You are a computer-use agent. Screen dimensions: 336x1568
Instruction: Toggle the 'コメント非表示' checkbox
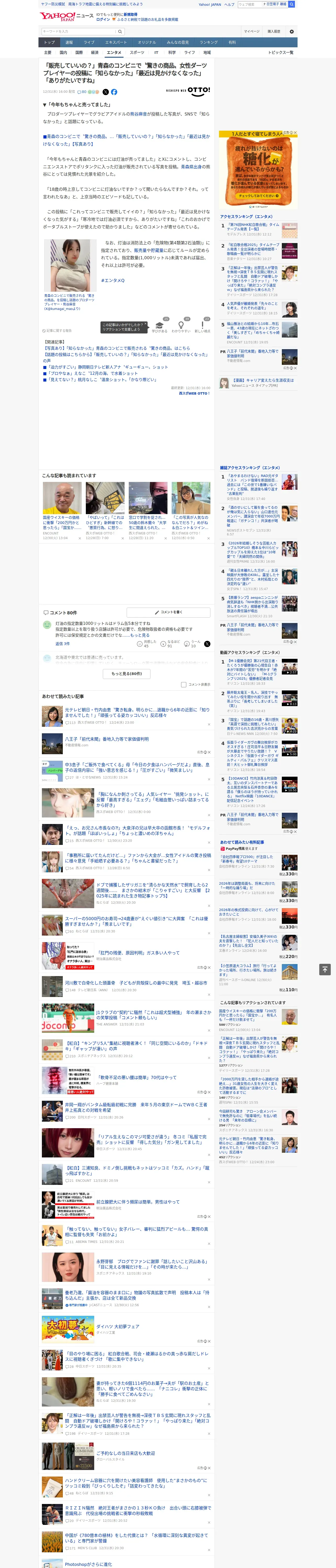pyautogui.click(x=183, y=684)
